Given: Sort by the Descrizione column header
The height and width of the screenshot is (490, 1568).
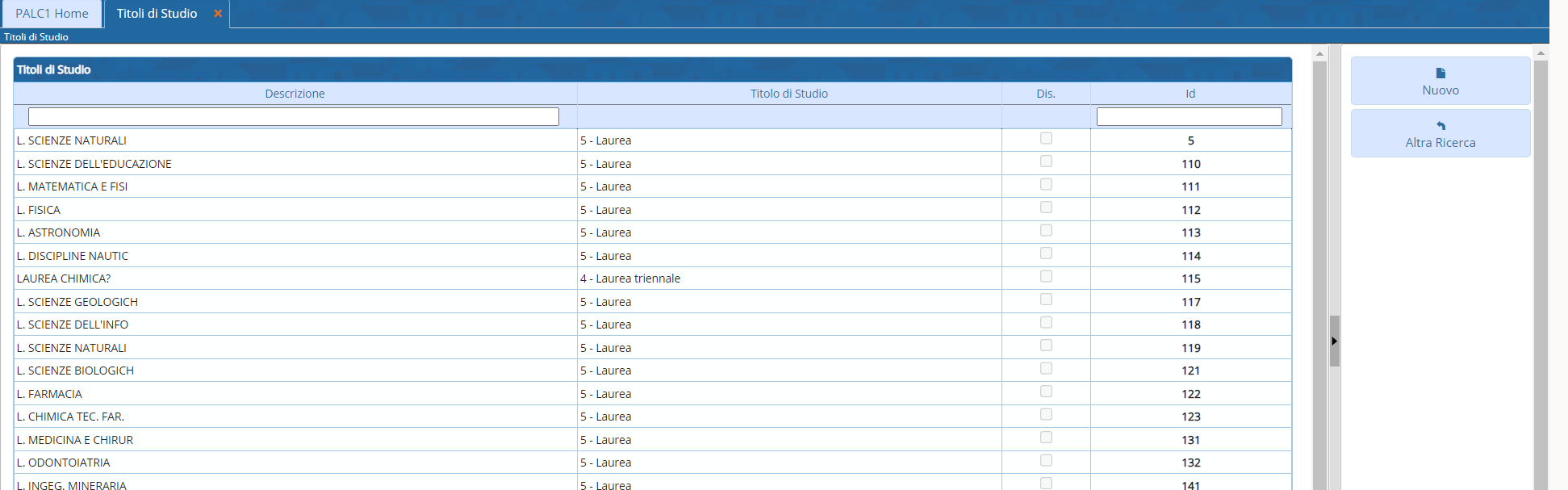Looking at the screenshot, I should coord(295,94).
